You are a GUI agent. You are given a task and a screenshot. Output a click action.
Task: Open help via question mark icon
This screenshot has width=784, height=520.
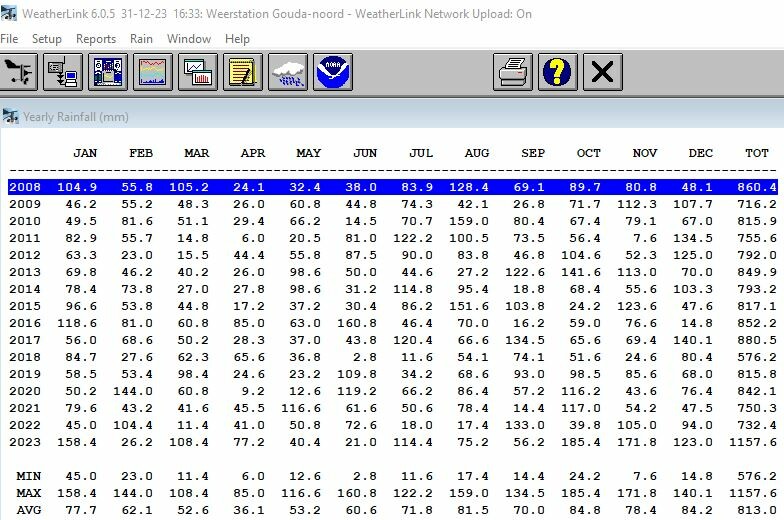tap(558, 72)
